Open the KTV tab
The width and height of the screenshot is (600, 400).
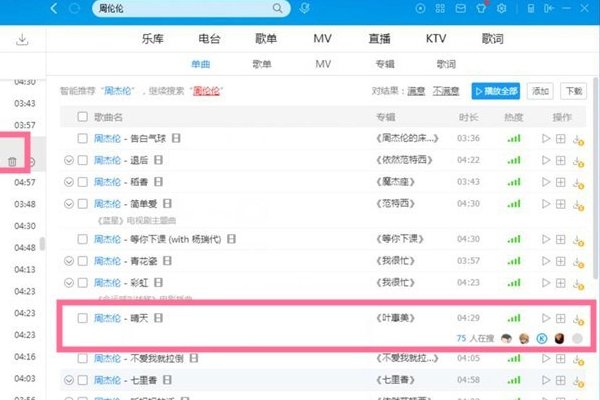(436, 39)
